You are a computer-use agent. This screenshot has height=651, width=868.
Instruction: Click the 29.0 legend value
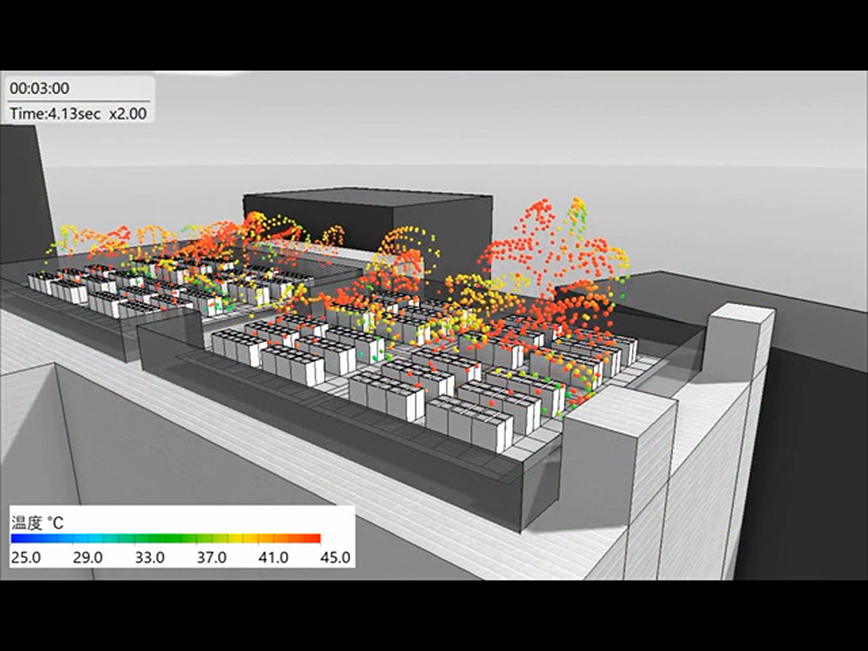click(x=87, y=557)
